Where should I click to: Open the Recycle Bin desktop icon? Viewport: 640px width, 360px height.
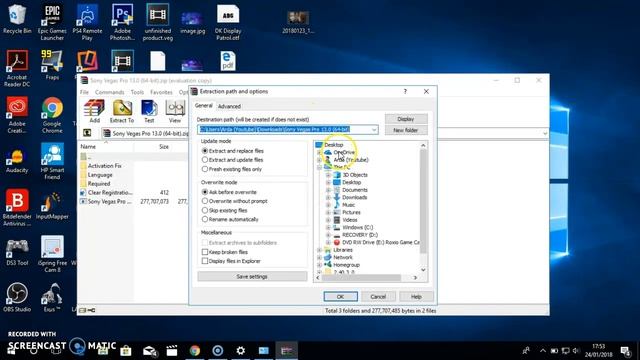pyautogui.click(x=17, y=19)
